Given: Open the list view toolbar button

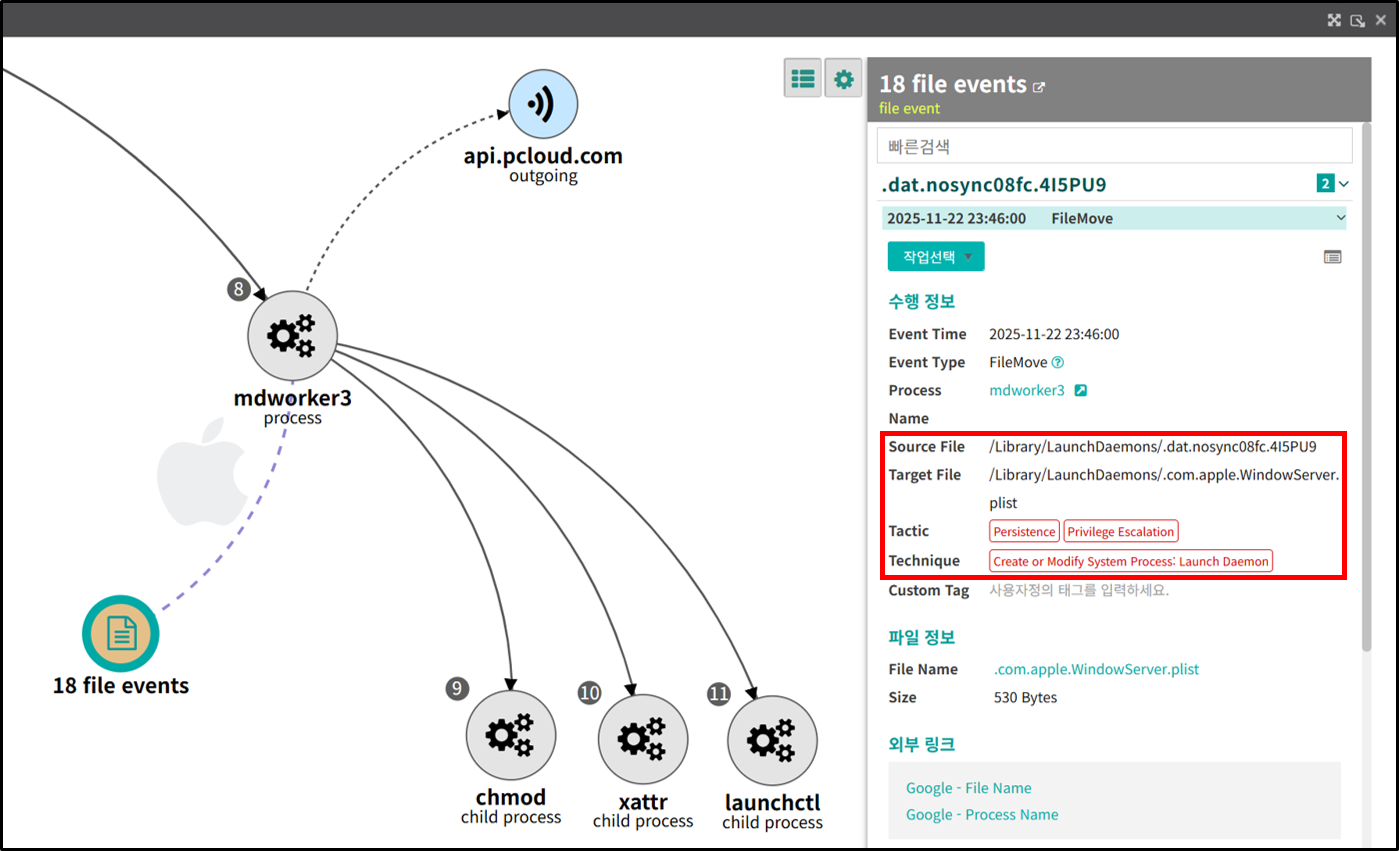Looking at the screenshot, I should pos(802,78).
